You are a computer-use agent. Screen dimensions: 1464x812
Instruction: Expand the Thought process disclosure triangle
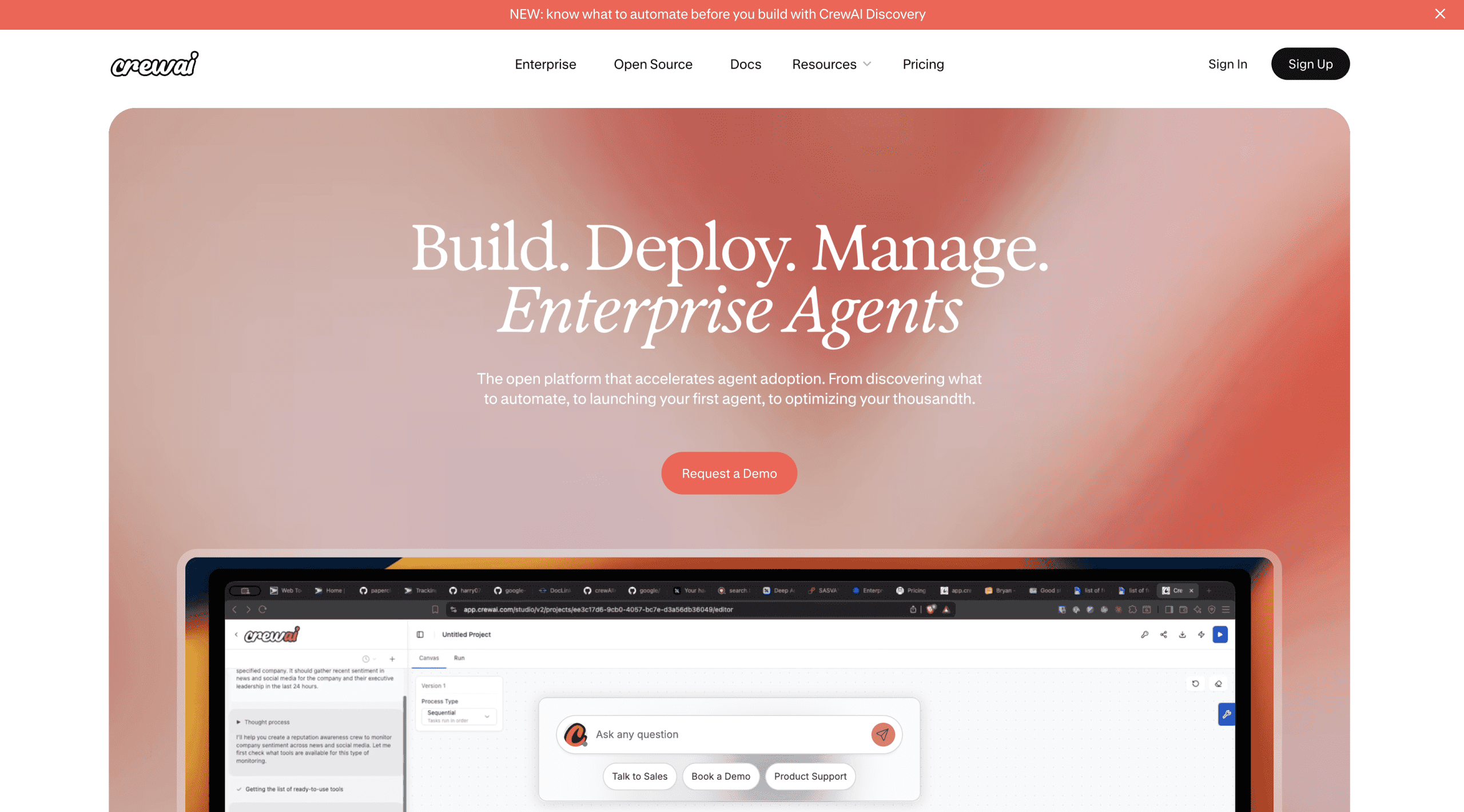click(238, 722)
